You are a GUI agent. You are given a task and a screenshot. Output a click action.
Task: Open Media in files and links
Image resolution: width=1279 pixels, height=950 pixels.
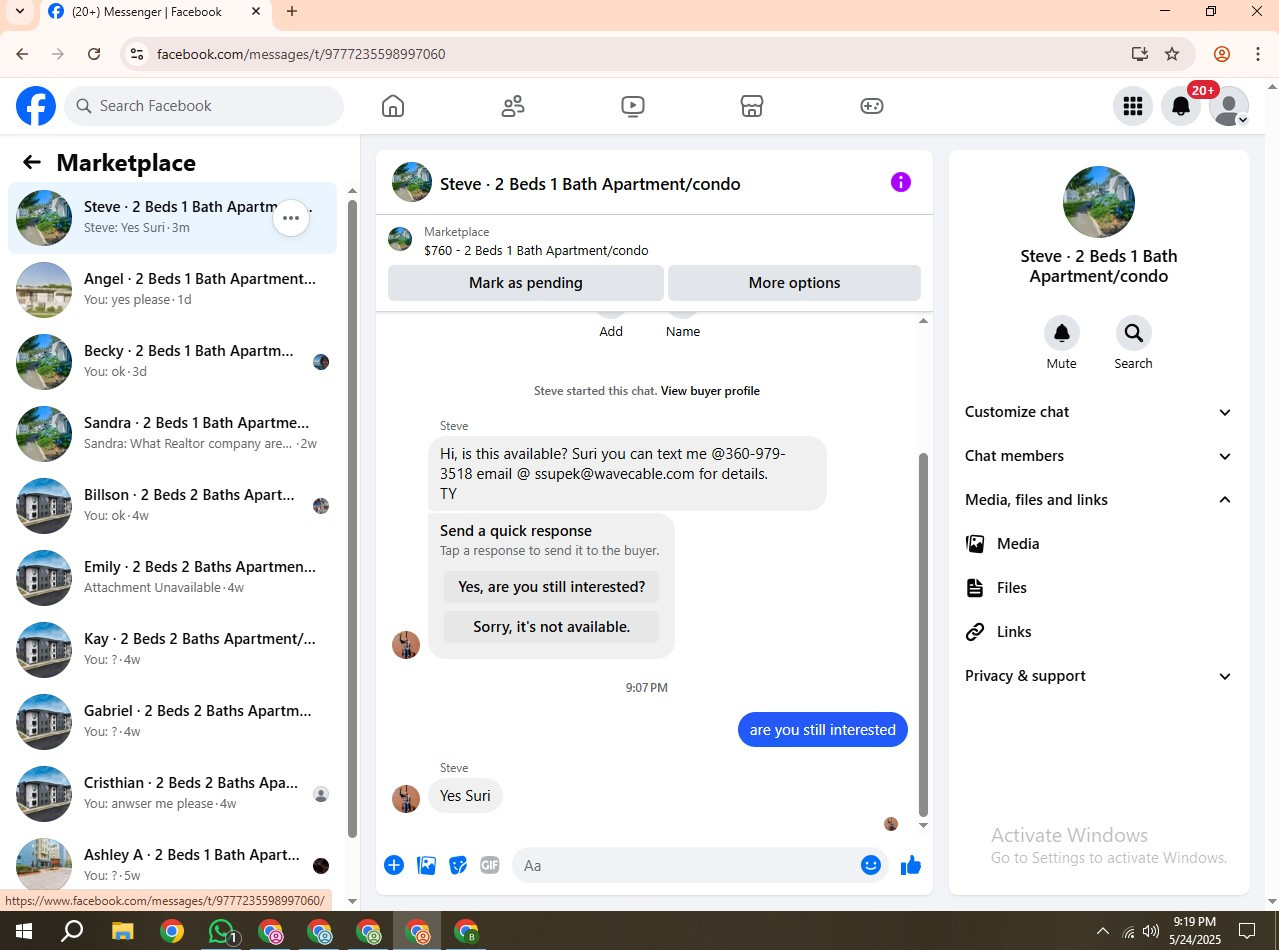pyautogui.click(x=1098, y=544)
